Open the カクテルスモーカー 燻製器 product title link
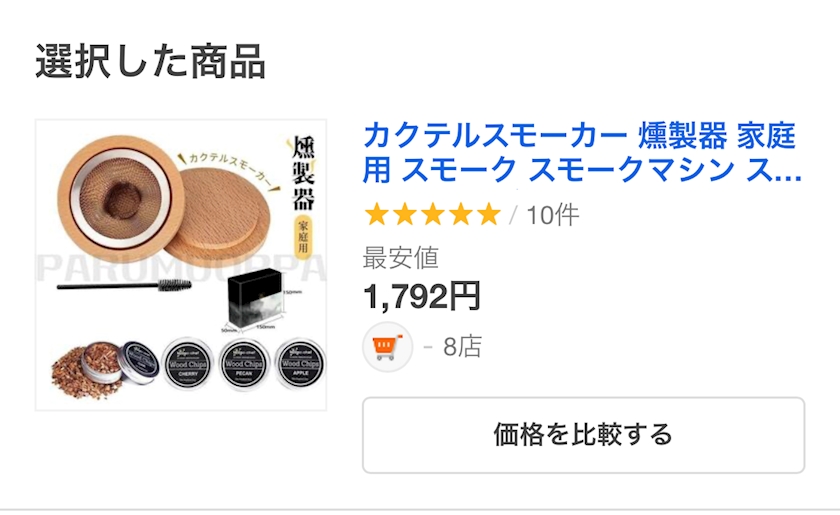Screen dimensions: 840x515 (x=582, y=152)
